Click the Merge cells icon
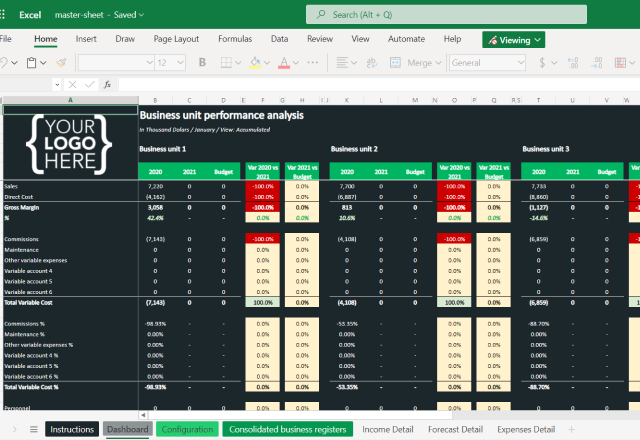Screen dimensions: 640x440 pos(395,62)
